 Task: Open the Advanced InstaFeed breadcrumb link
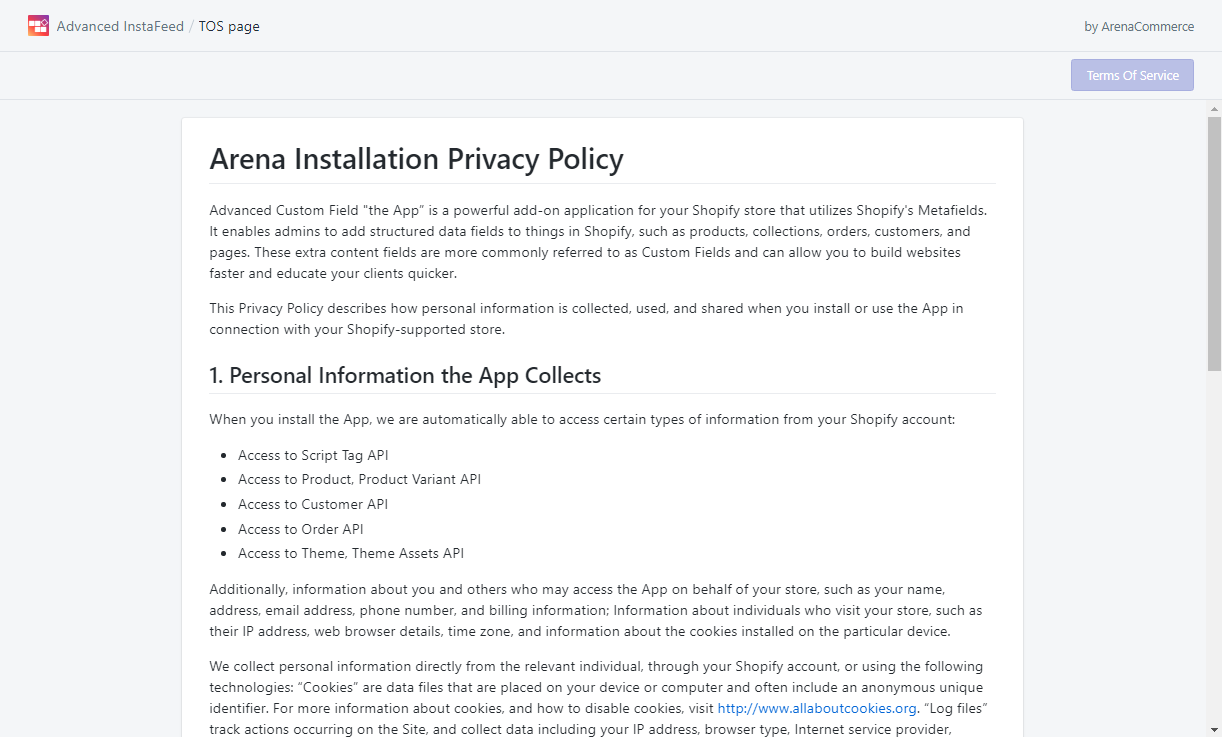click(x=120, y=26)
